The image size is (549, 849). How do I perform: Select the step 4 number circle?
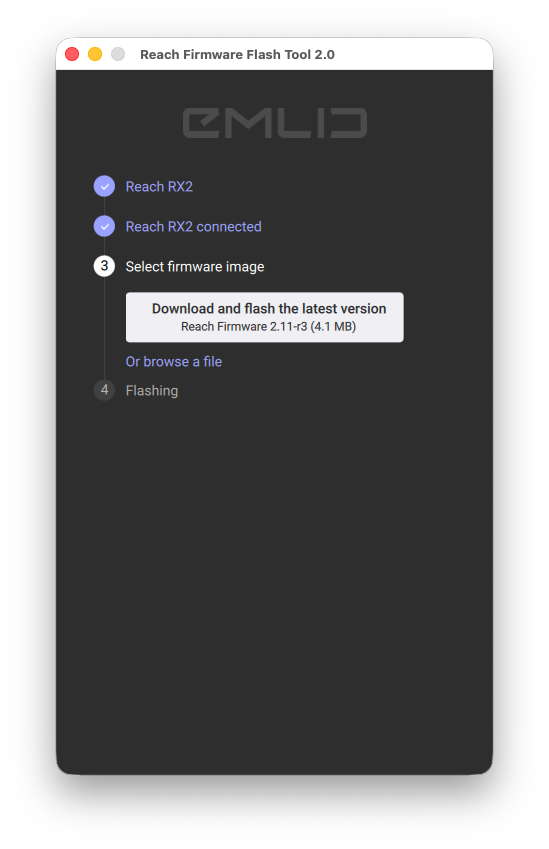click(x=104, y=390)
